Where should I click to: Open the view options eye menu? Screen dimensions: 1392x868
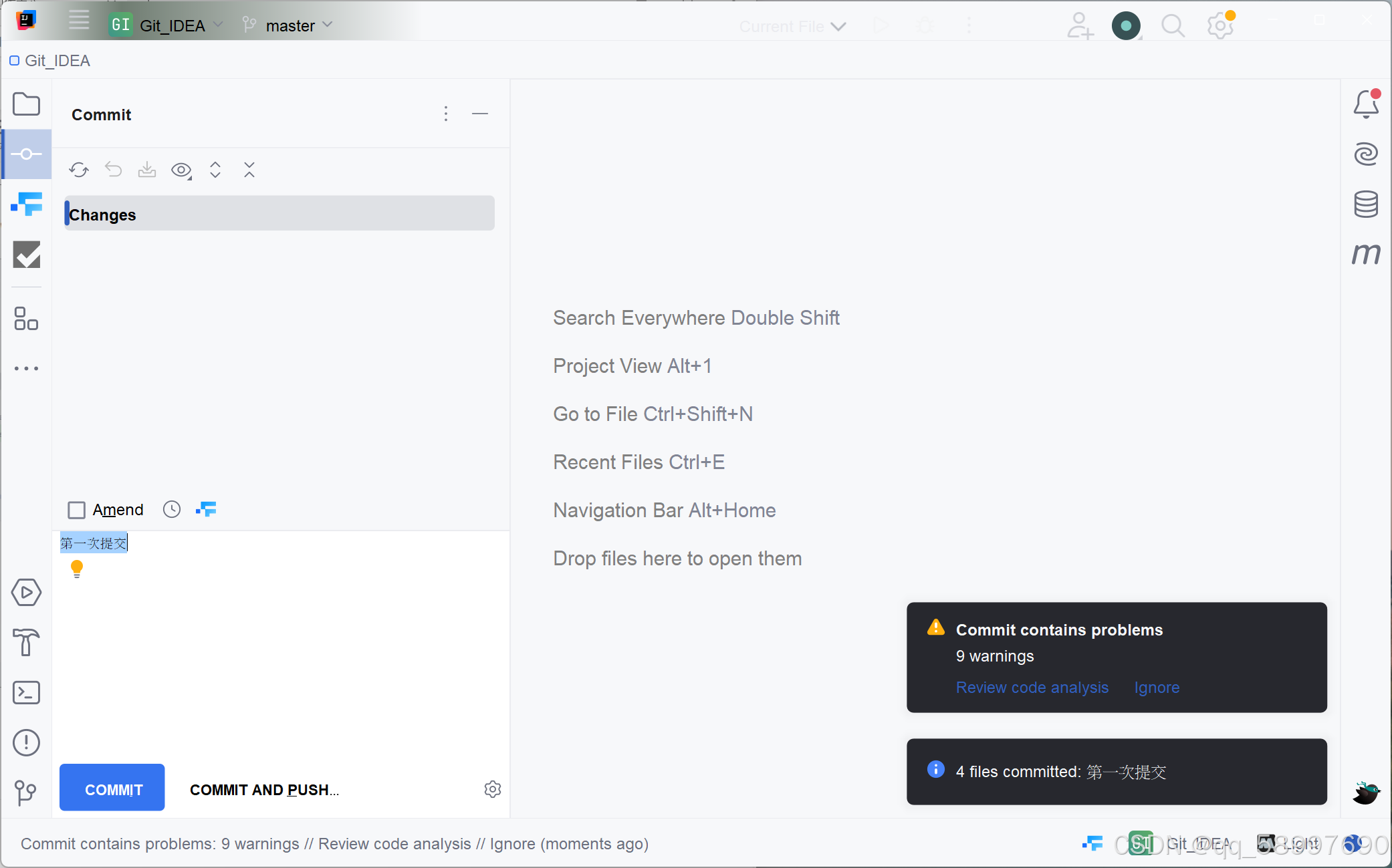pyautogui.click(x=181, y=170)
